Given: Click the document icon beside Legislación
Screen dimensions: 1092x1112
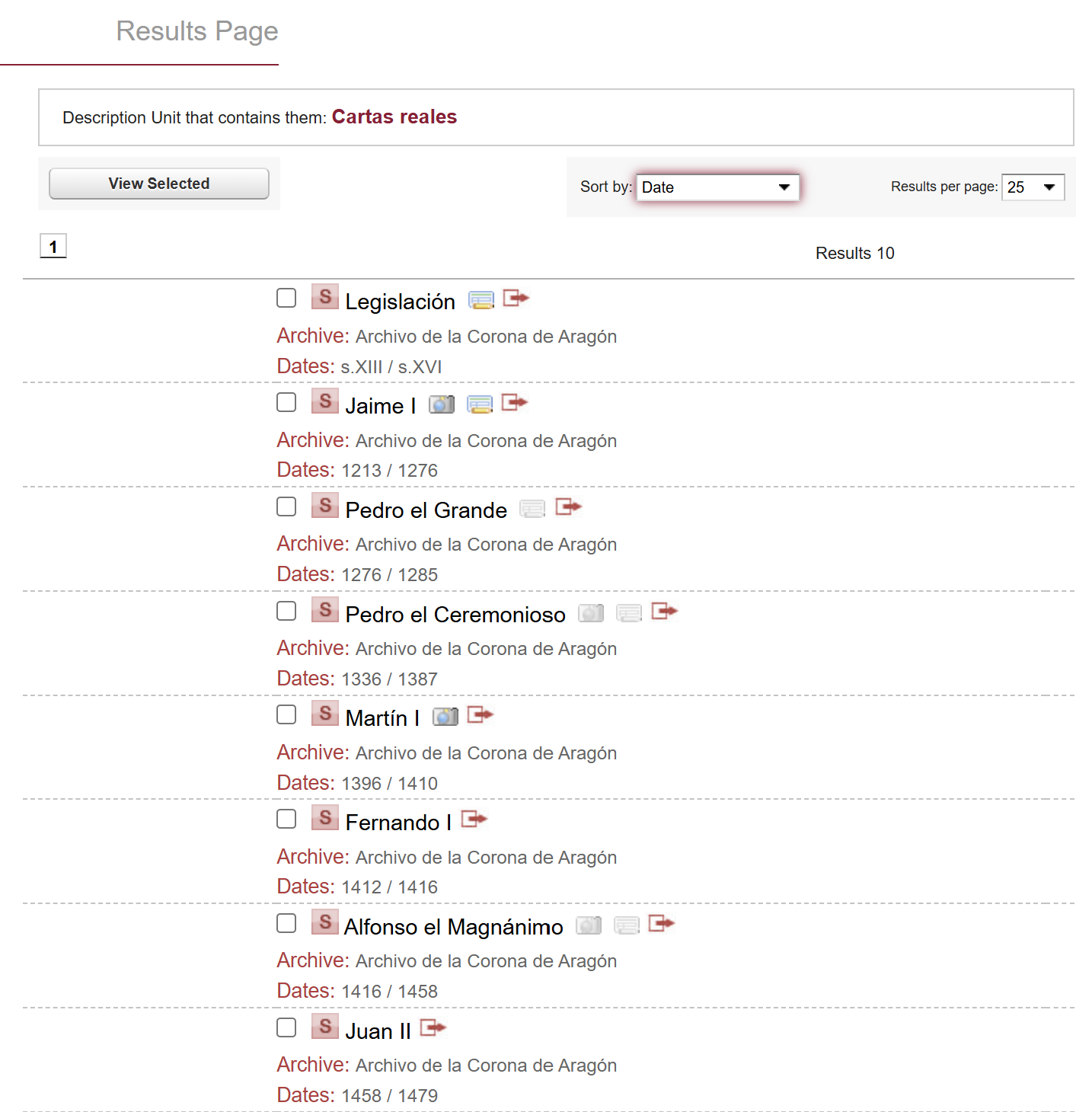Looking at the screenshot, I should coord(481,300).
